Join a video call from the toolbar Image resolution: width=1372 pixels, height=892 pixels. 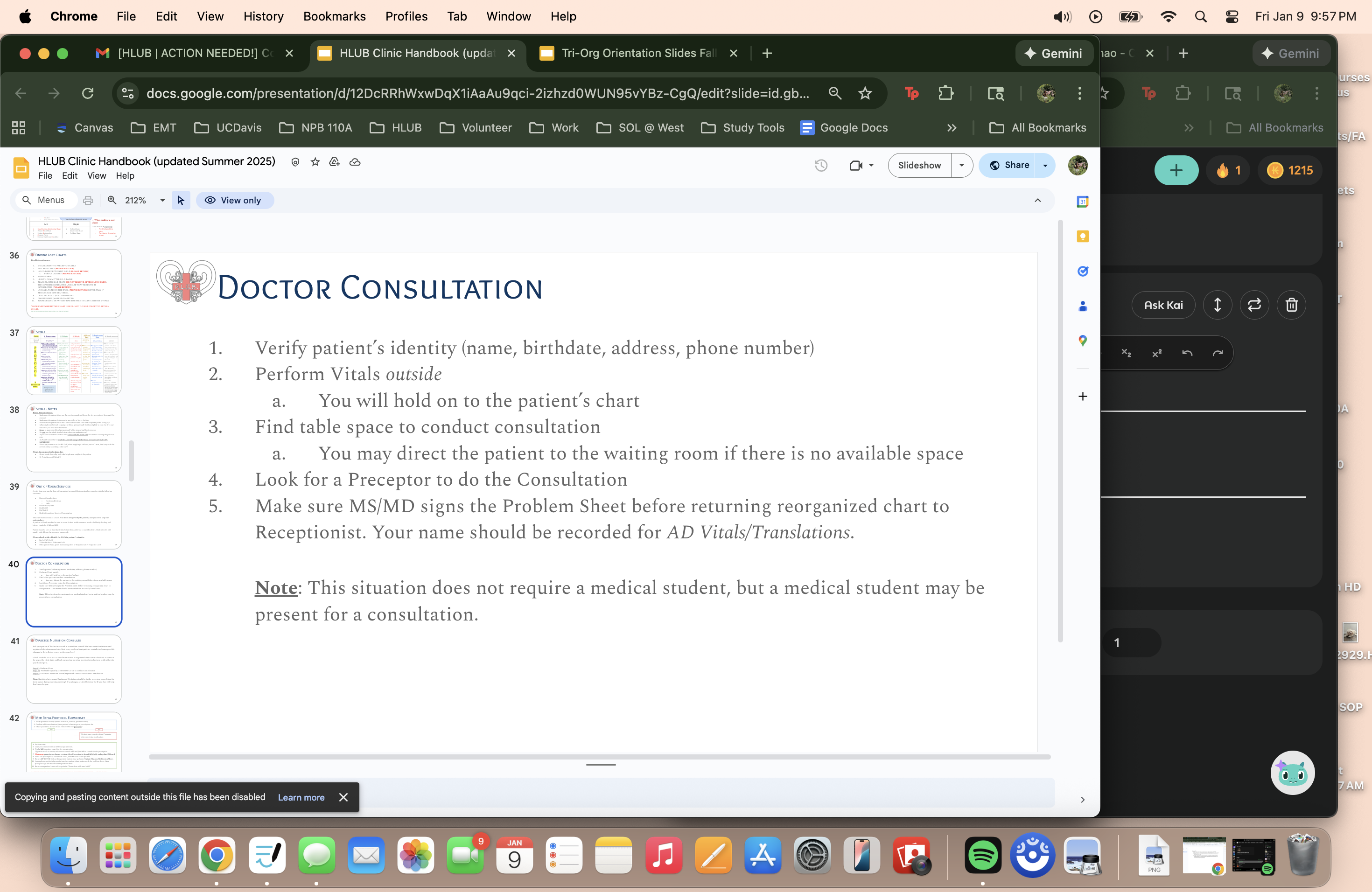pyautogui.click(x=857, y=165)
